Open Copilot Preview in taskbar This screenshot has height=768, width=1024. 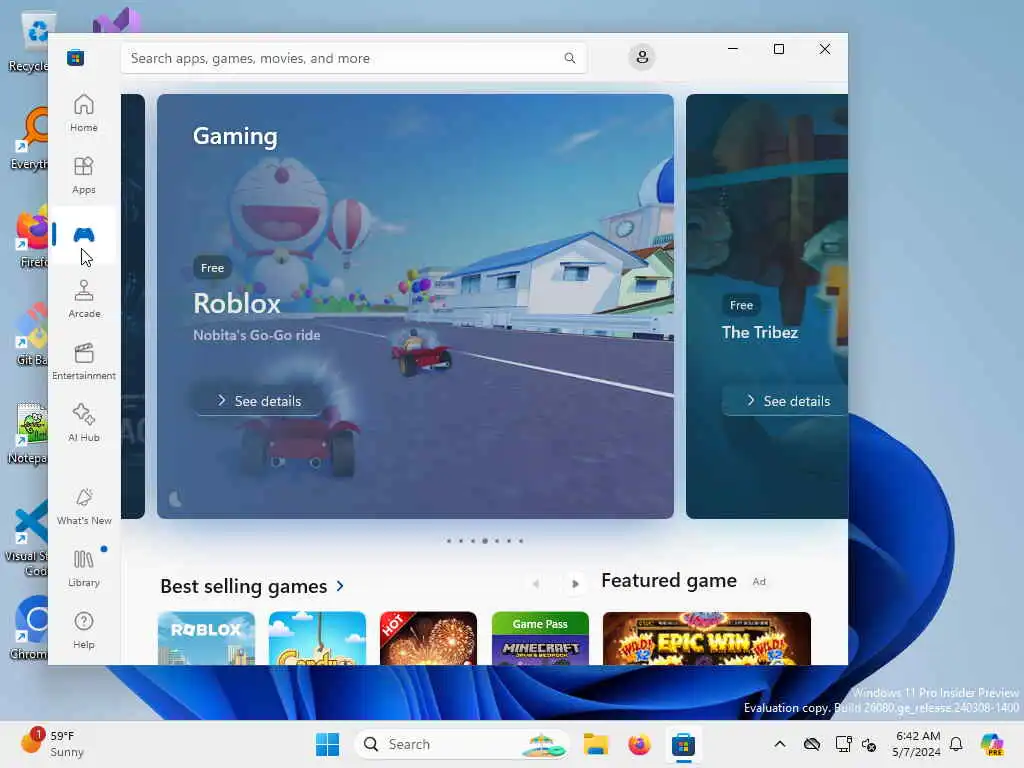(992, 744)
